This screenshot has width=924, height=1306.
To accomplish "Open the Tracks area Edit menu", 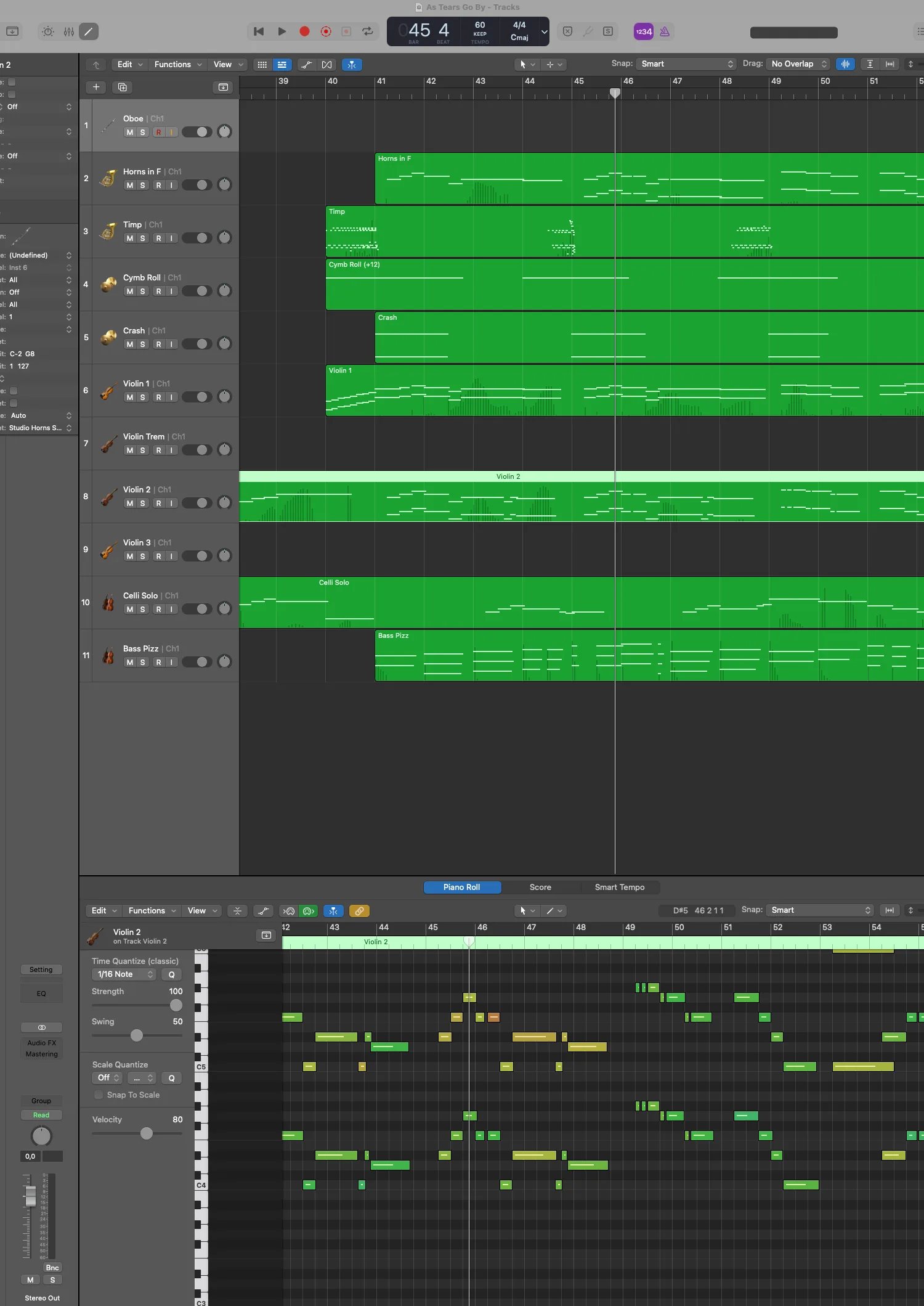I will [x=130, y=64].
